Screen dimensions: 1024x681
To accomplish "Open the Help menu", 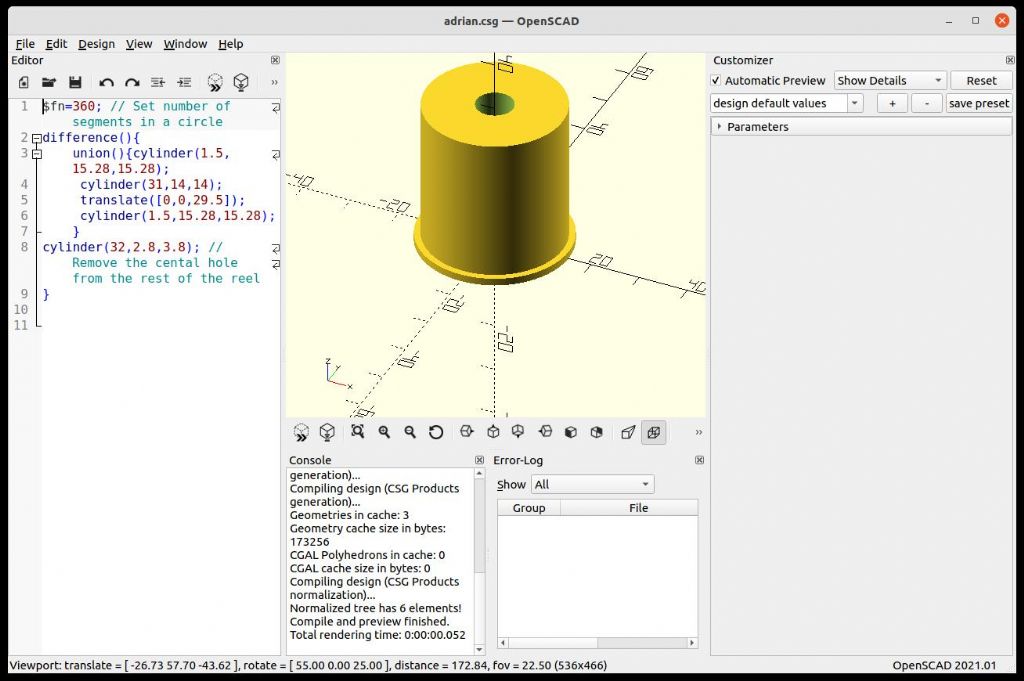I will [231, 44].
